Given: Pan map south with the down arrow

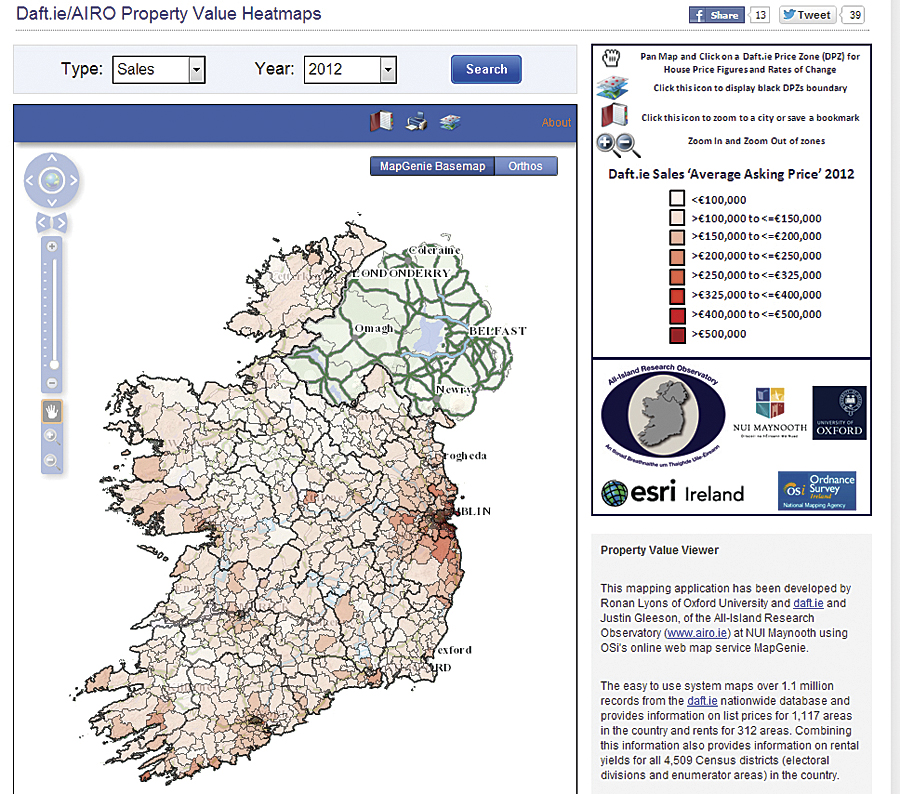Looking at the screenshot, I should (52, 202).
